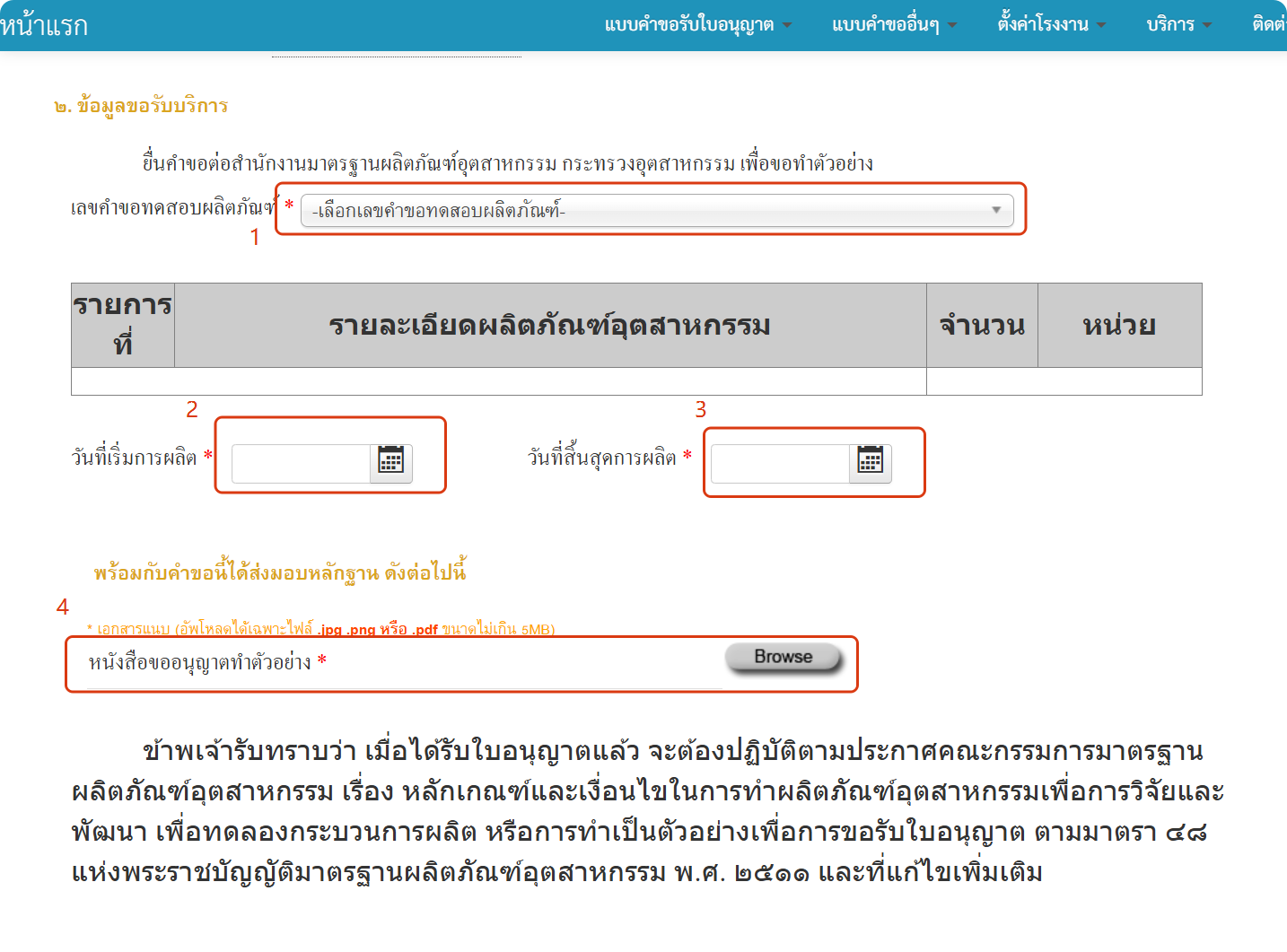This screenshot has height=952, width=1287.
Task: Click the วันที่เริ่มการผลิต date text field
Action: click(301, 463)
